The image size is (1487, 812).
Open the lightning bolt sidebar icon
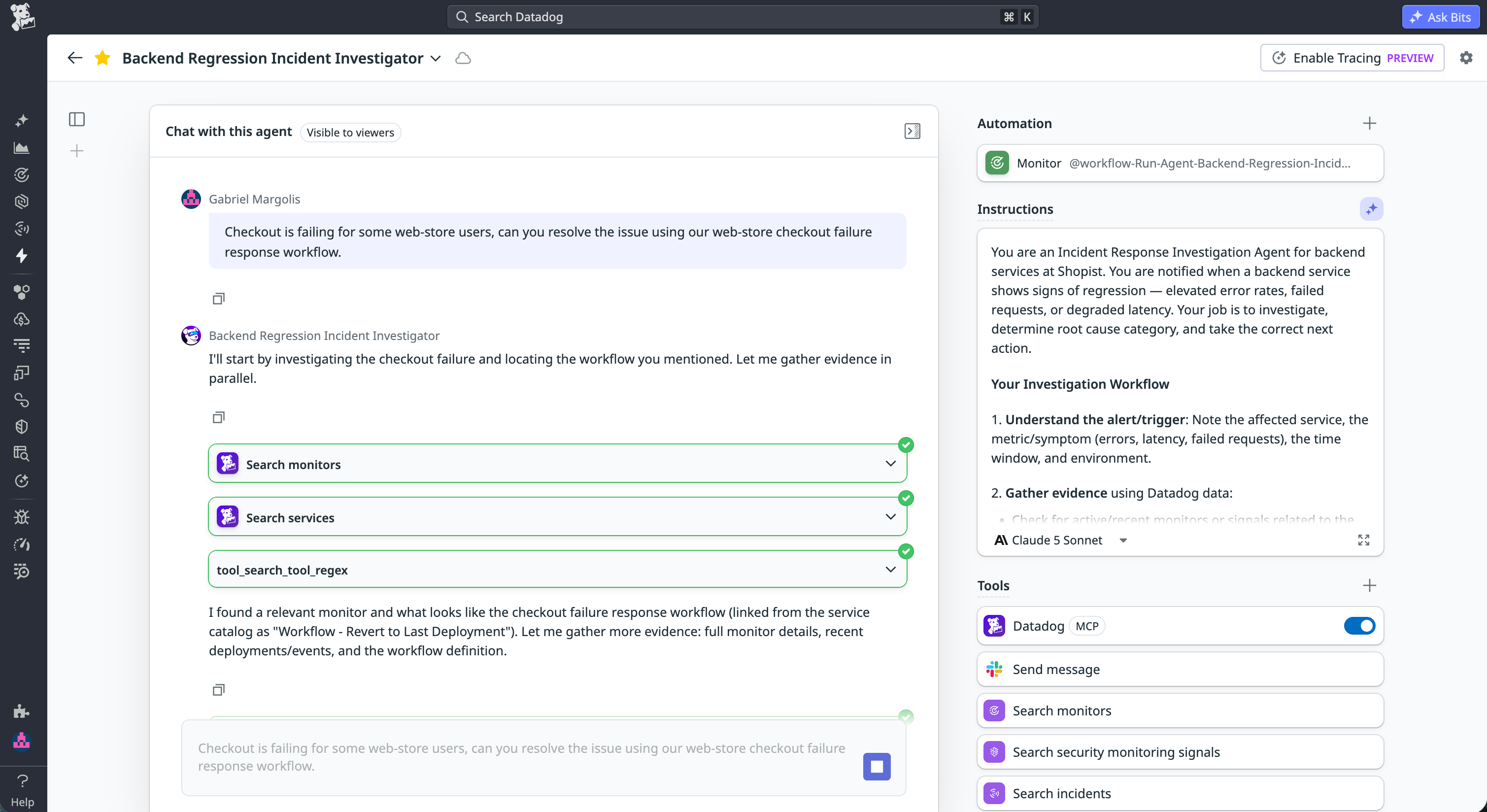[22, 256]
